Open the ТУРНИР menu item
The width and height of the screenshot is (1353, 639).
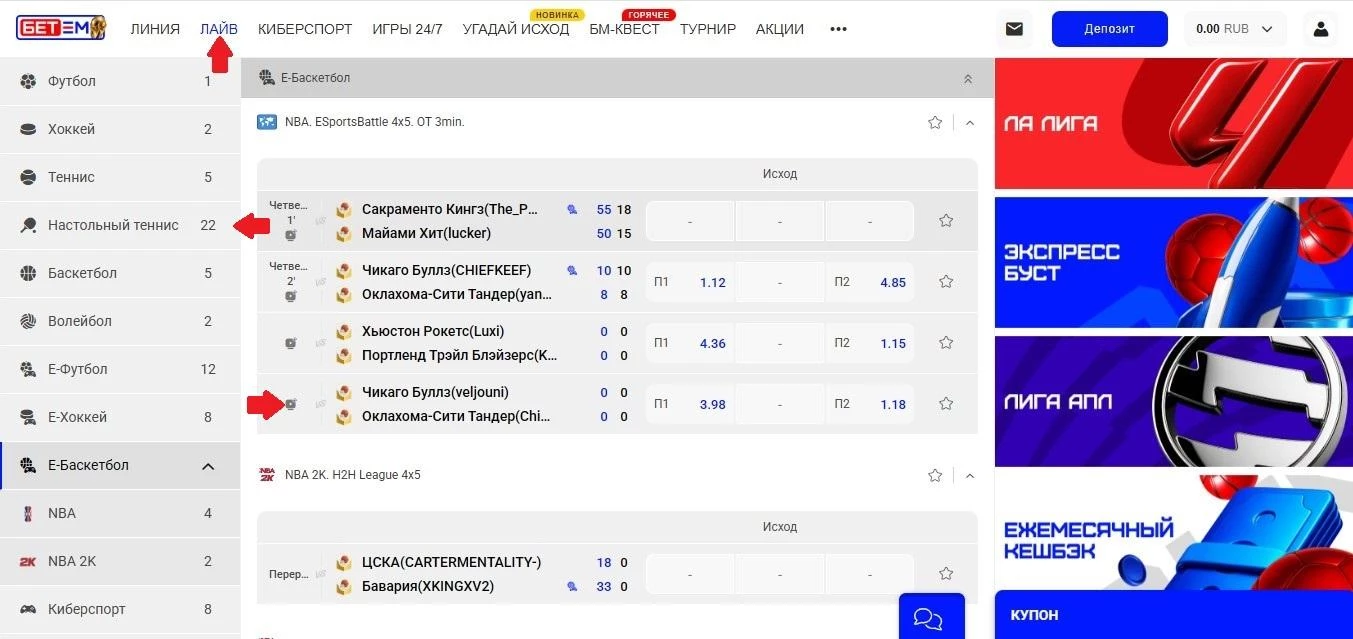pos(708,29)
